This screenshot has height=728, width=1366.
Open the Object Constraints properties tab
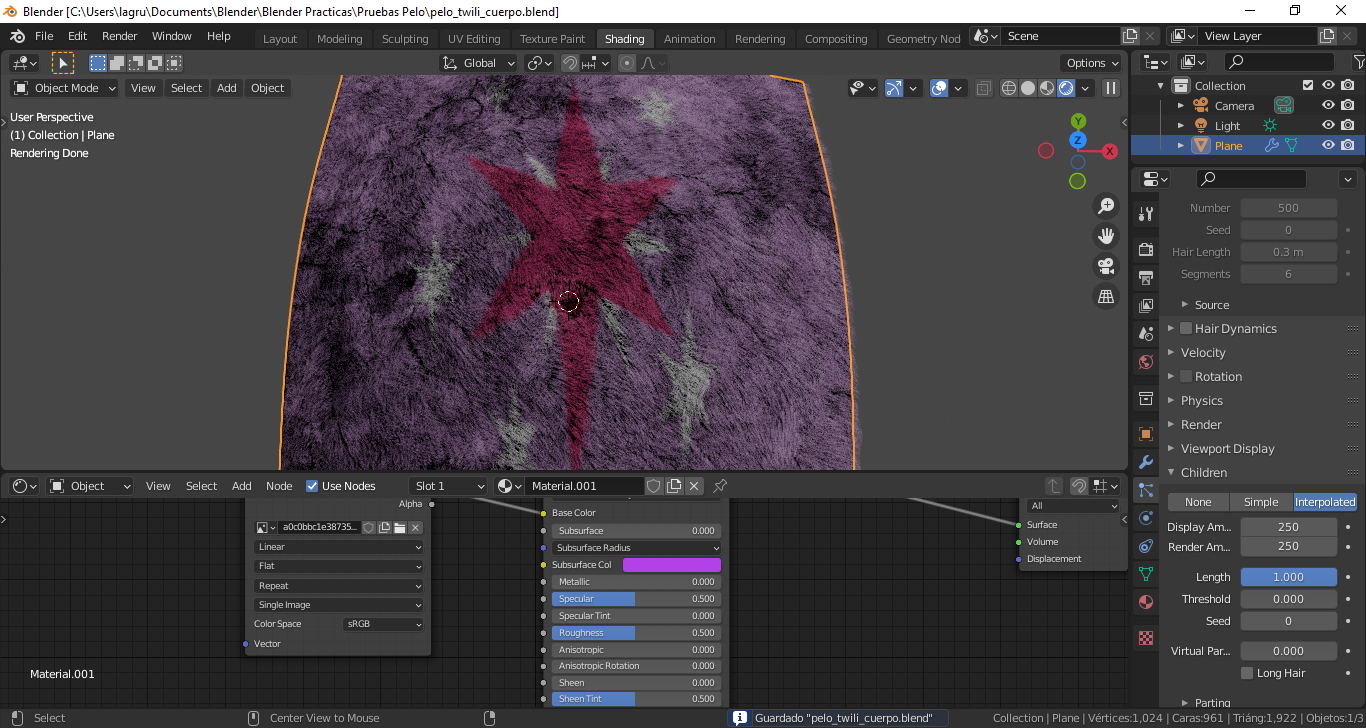[x=1146, y=546]
